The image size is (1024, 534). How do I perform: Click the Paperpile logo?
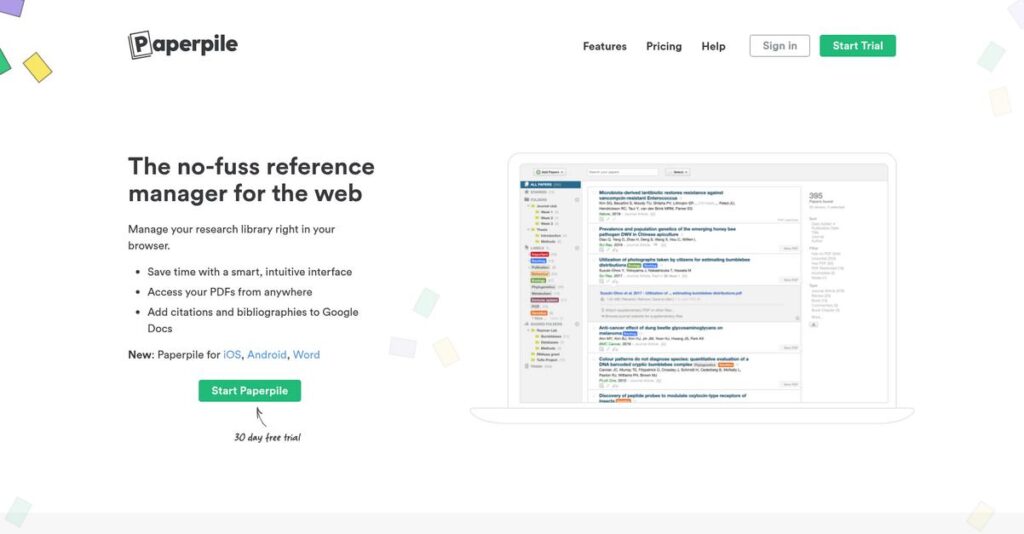click(x=183, y=45)
